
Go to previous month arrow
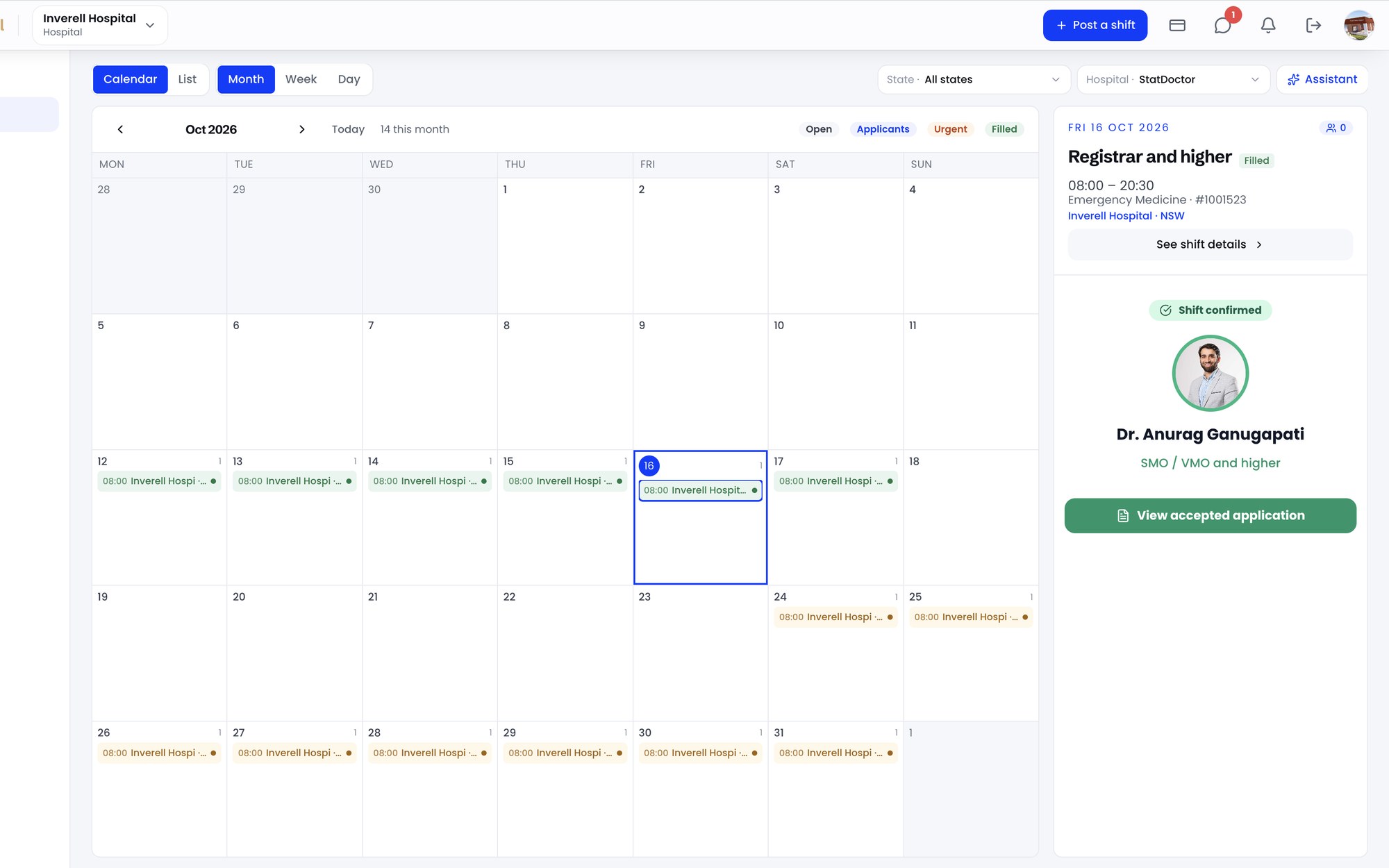120,129
